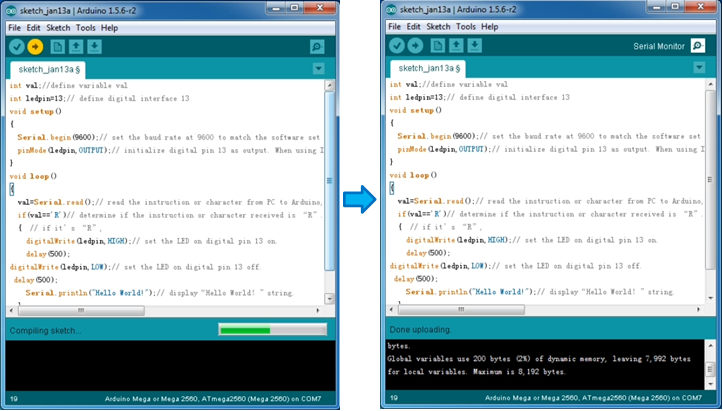Click editor scroll-down arrow in left window
The height and width of the screenshot is (411, 723).
329,298
